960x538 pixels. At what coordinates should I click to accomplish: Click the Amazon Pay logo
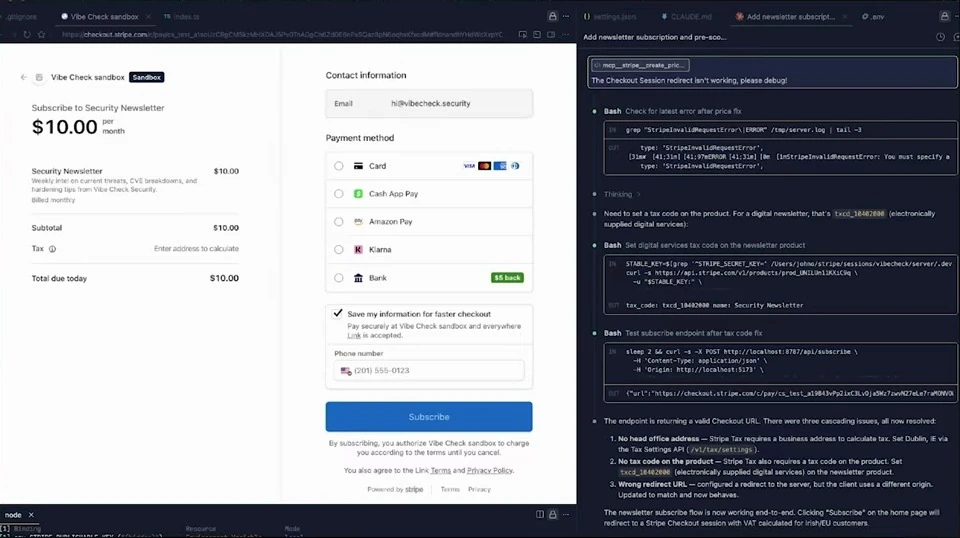click(x=358, y=222)
